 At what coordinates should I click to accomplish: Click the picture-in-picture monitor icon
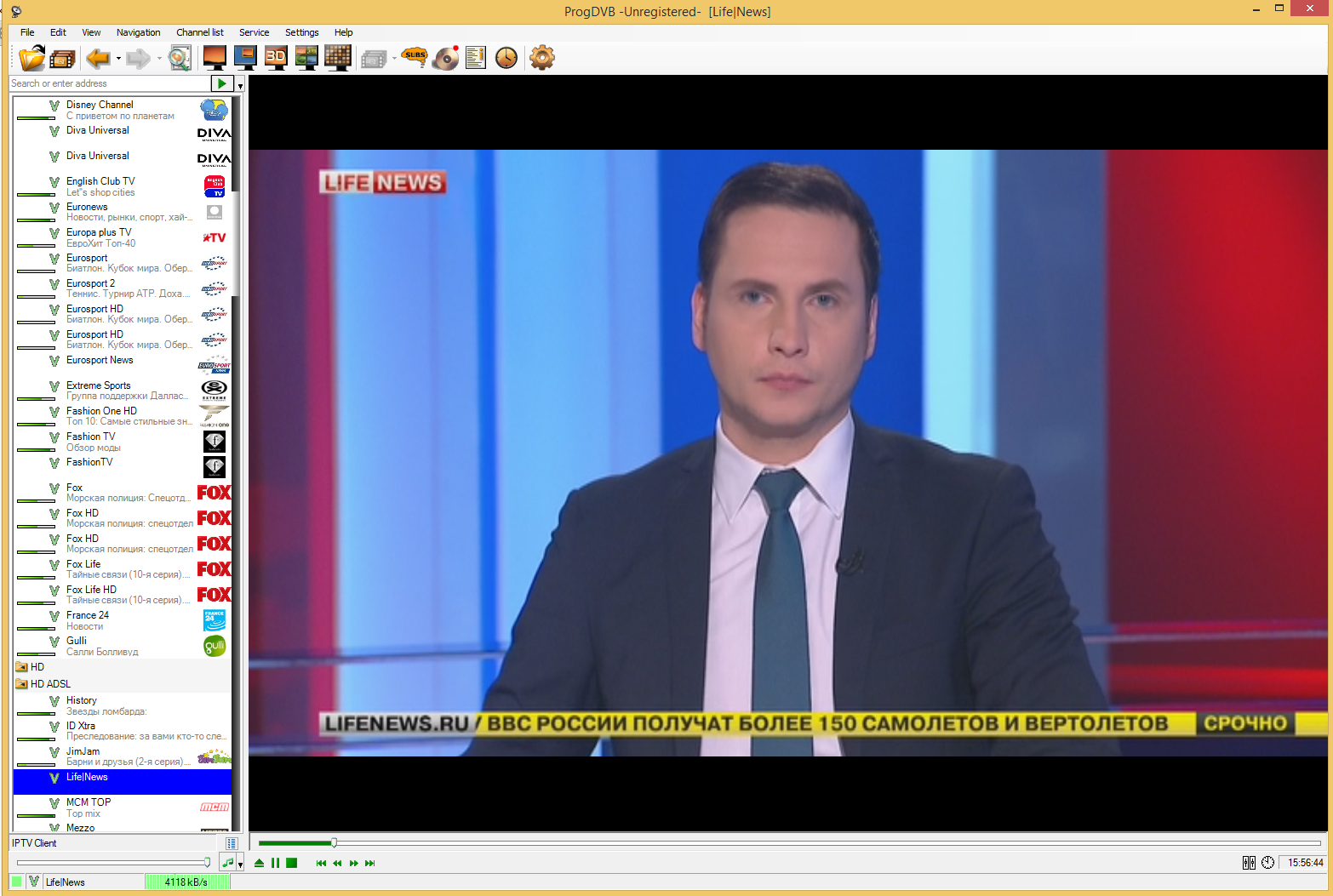click(x=245, y=58)
